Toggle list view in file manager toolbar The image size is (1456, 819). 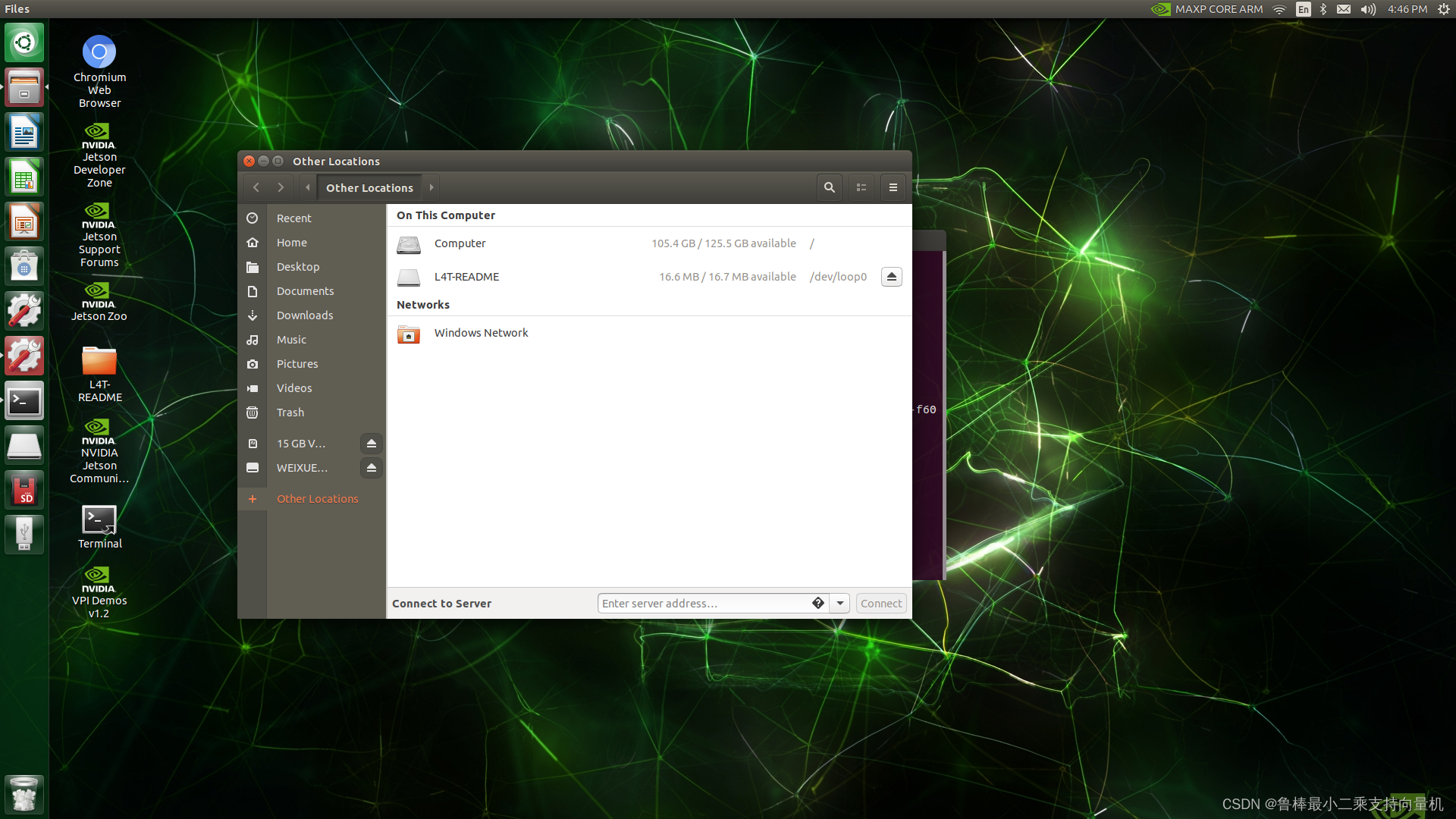click(861, 187)
